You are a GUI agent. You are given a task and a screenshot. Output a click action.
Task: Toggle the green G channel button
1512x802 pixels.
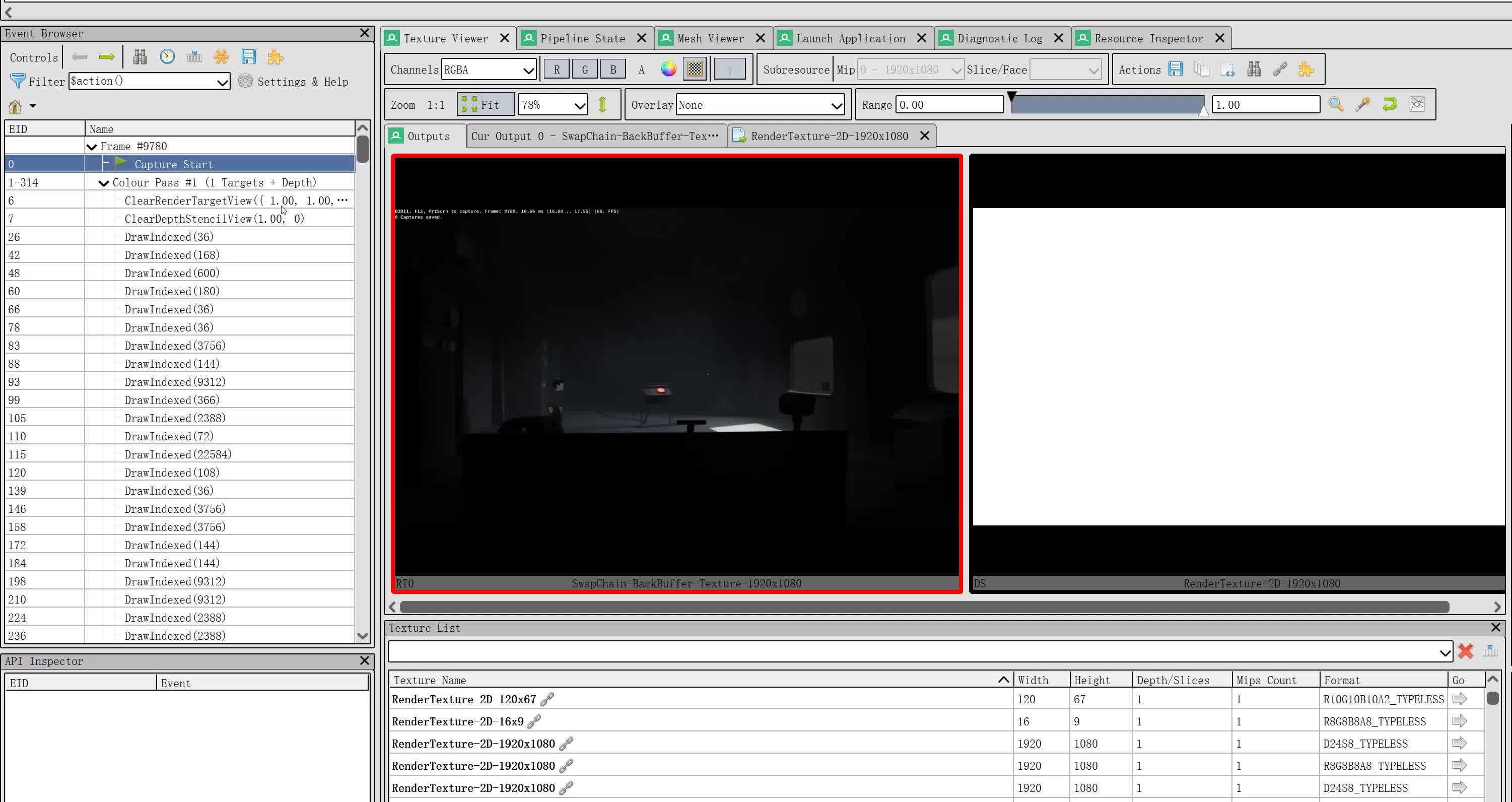click(585, 70)
